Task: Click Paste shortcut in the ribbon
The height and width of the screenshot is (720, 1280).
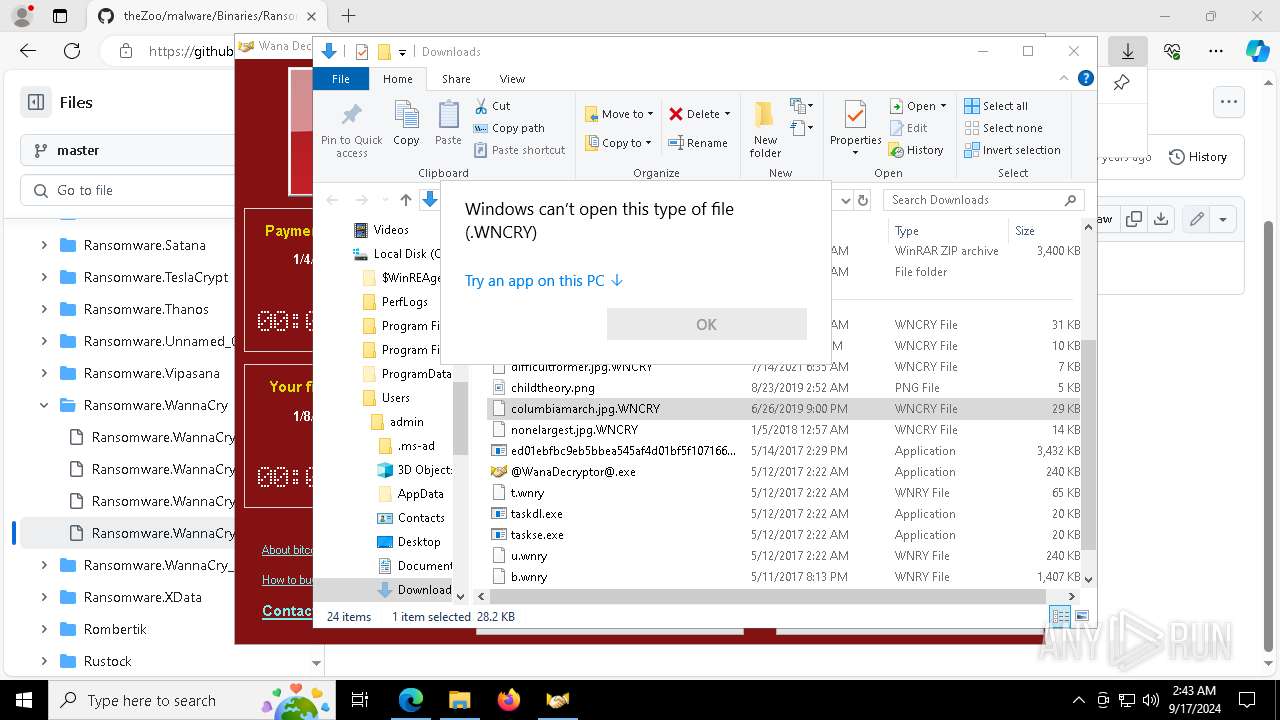Action: tap(519, 150)
